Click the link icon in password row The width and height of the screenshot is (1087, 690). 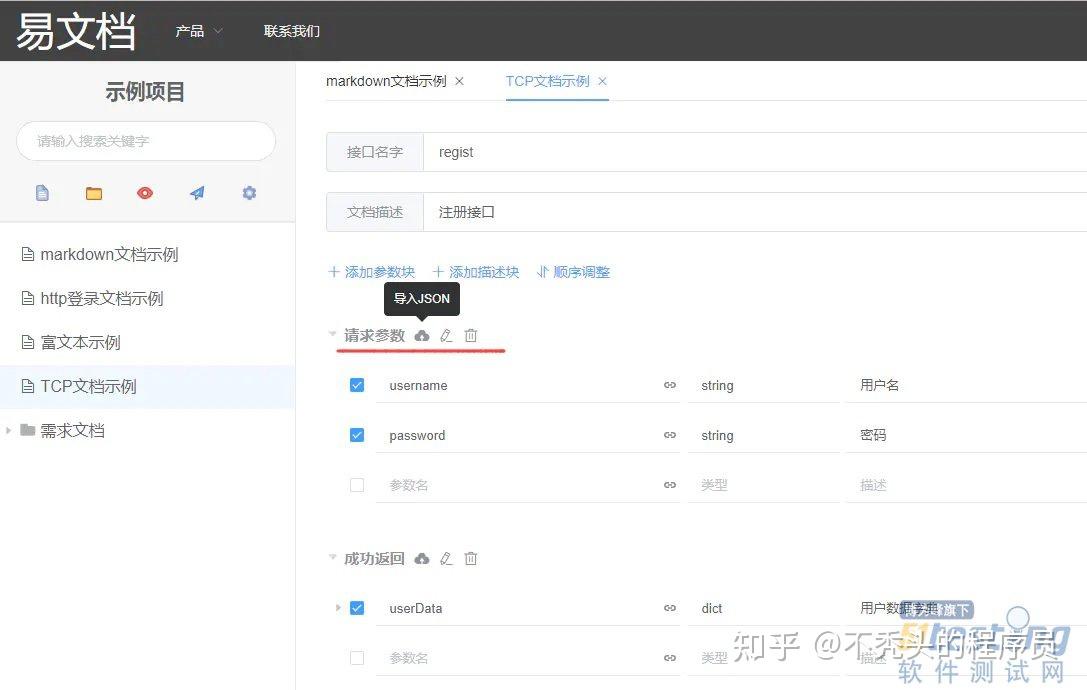pyautogui.click(x=670, y=435)
